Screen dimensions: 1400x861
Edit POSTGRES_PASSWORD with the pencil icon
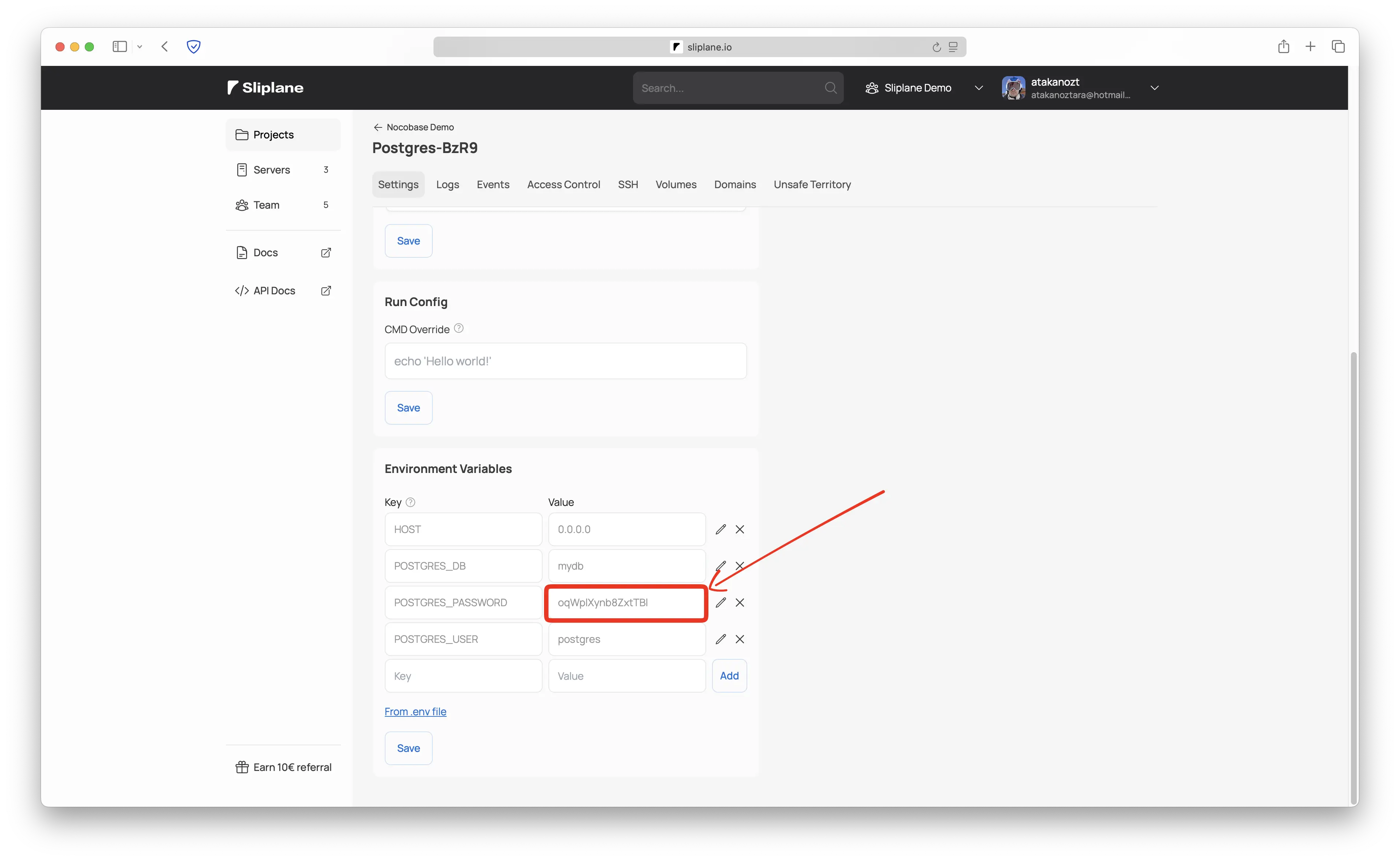click(720, 602)
